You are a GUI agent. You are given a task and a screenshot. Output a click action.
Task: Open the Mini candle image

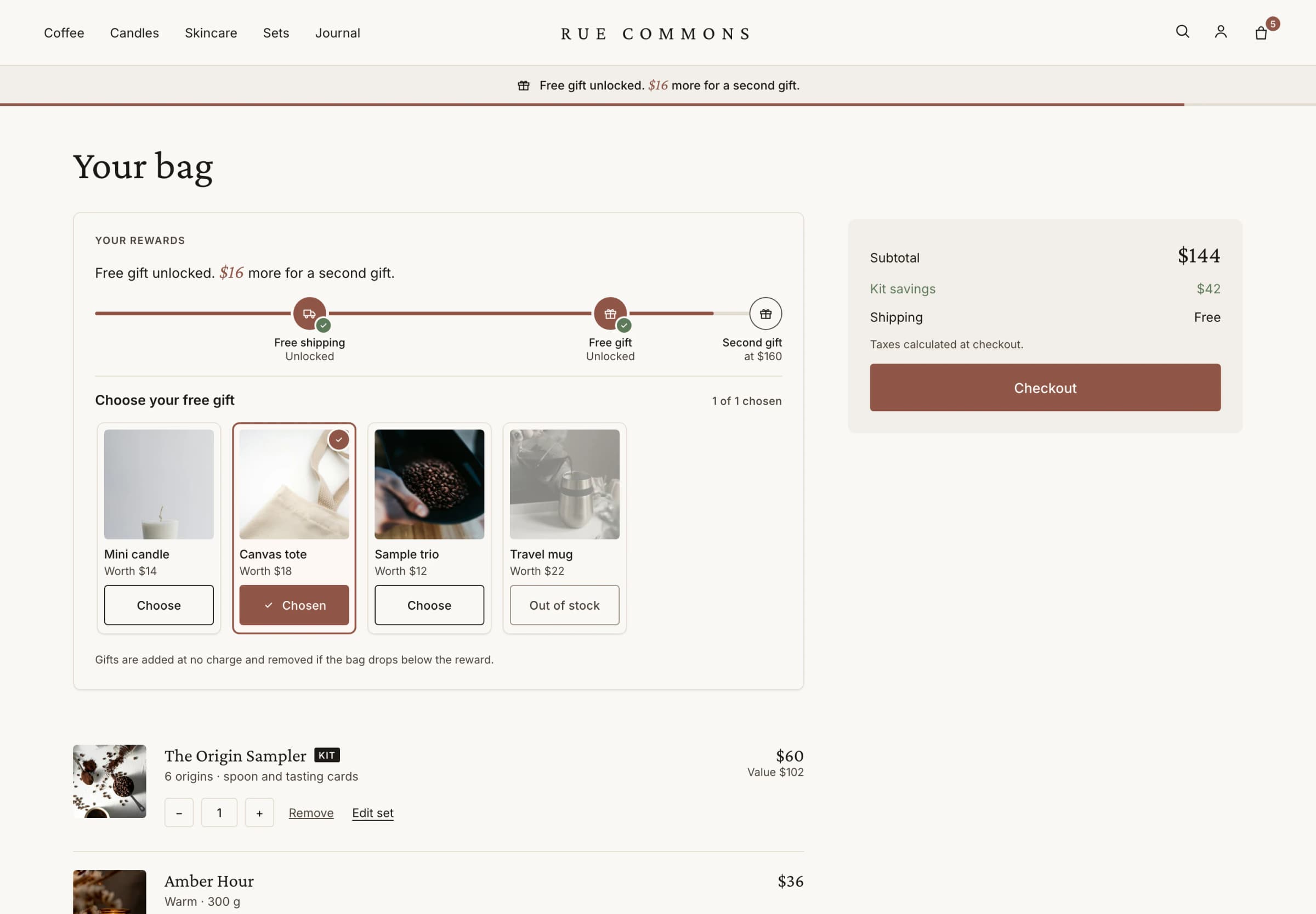point(158,484)
